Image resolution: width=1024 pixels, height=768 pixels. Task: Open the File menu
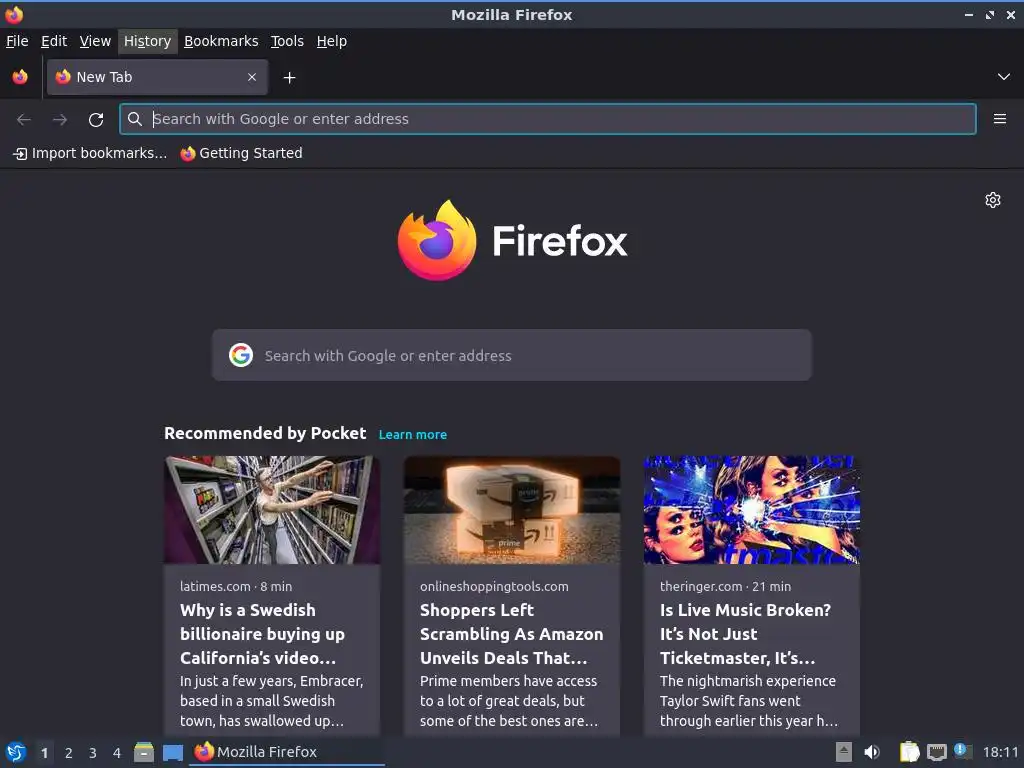17,41
